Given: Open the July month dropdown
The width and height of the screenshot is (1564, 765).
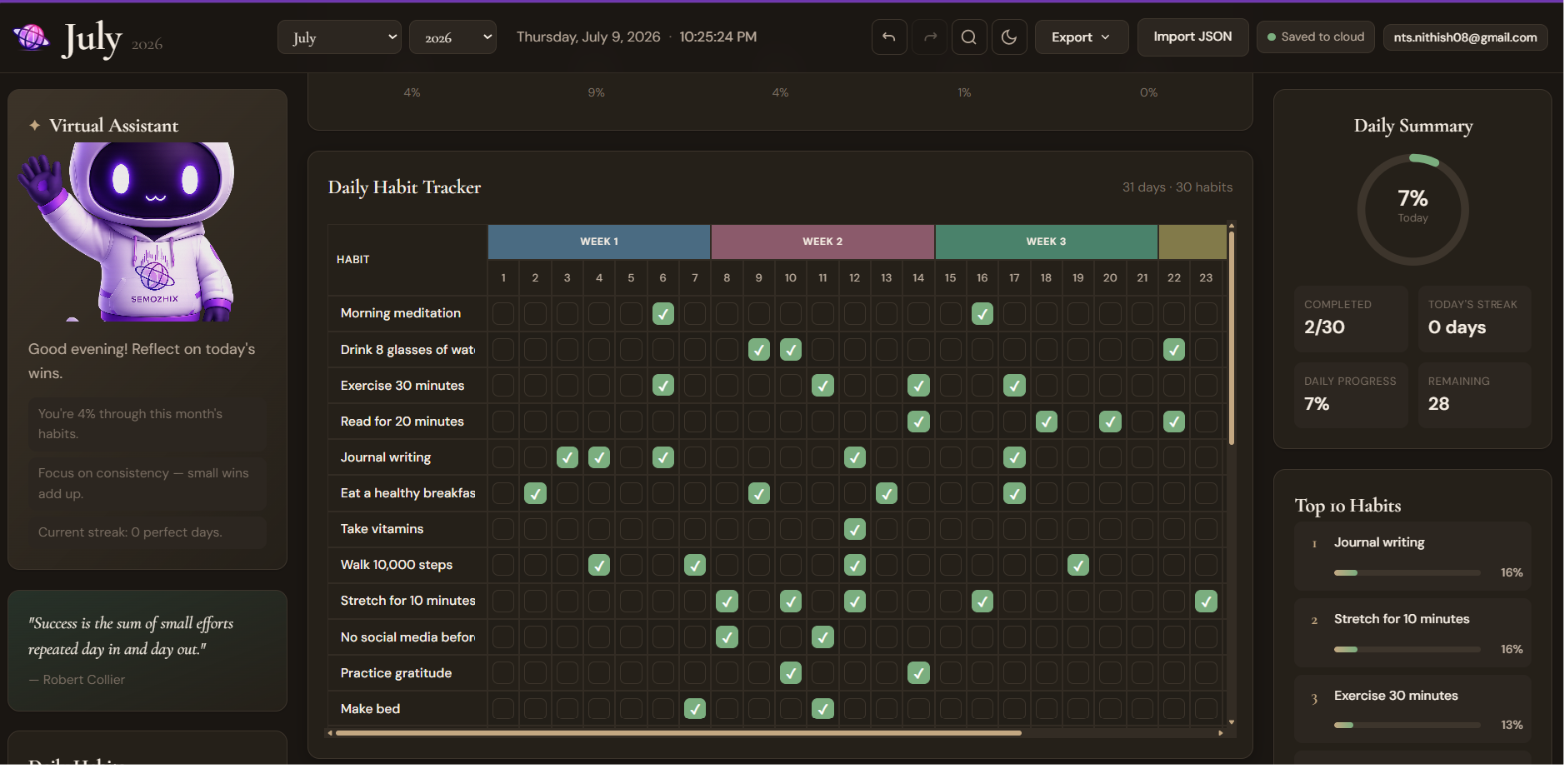Looking at the screenshot, I should click(340, 37).
